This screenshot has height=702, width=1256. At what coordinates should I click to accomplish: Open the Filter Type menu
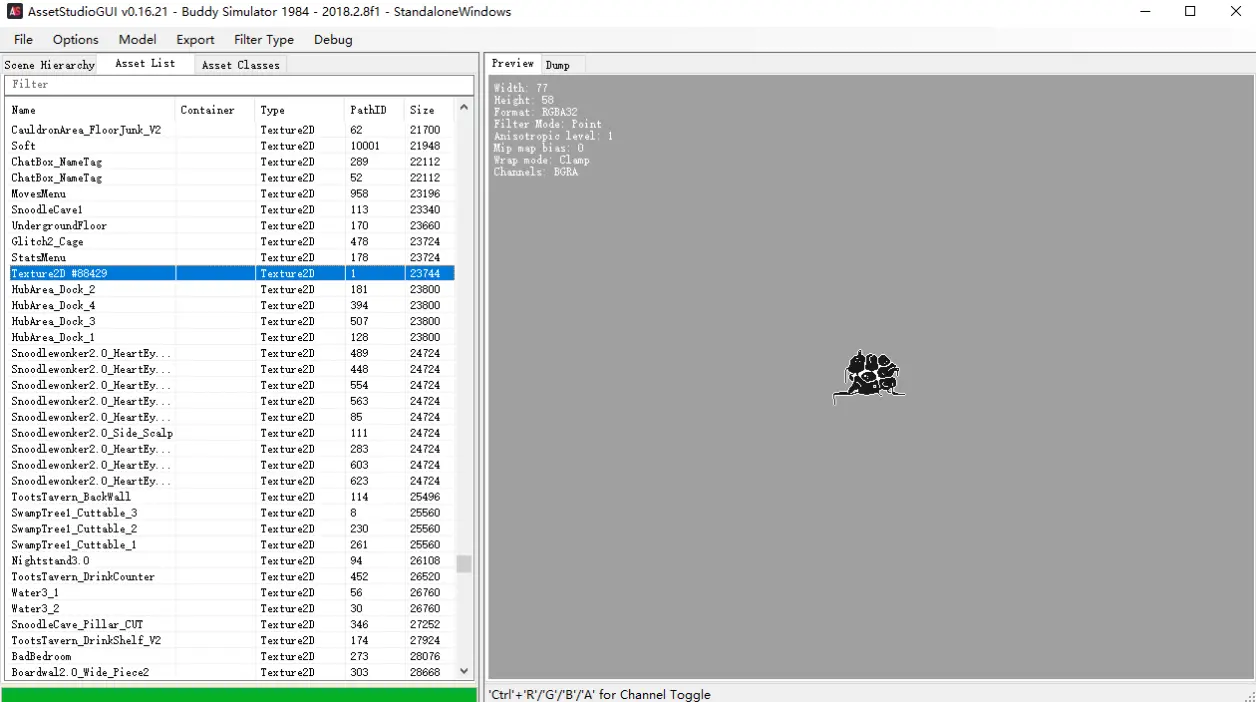coord(264,40)
